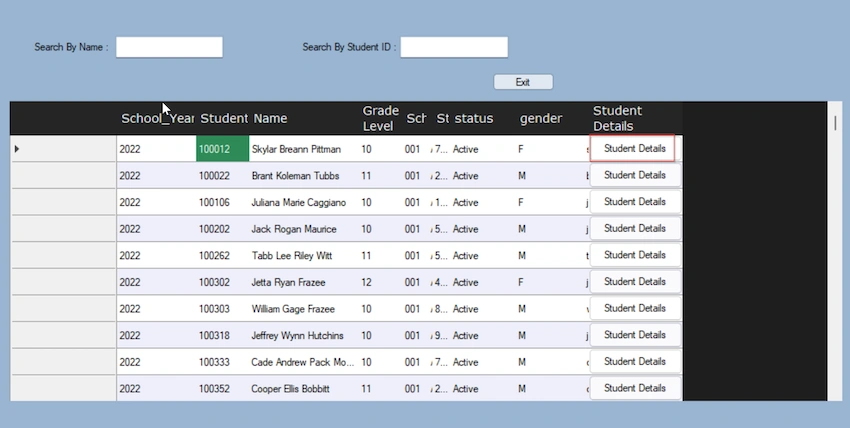The height and width of the screenshot is (428, 850).
Task: Click the Exit button
Action: (x=523, y=82)
